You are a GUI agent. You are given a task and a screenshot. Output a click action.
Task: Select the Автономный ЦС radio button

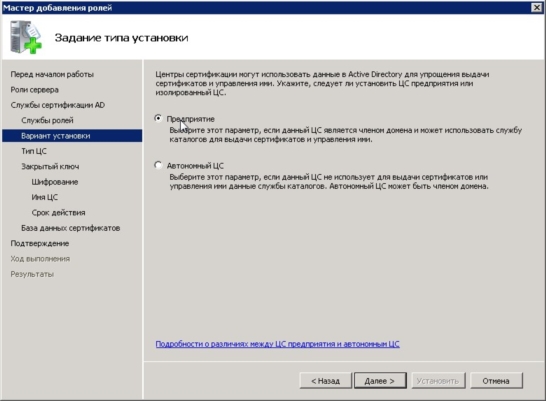pos(158,165)
